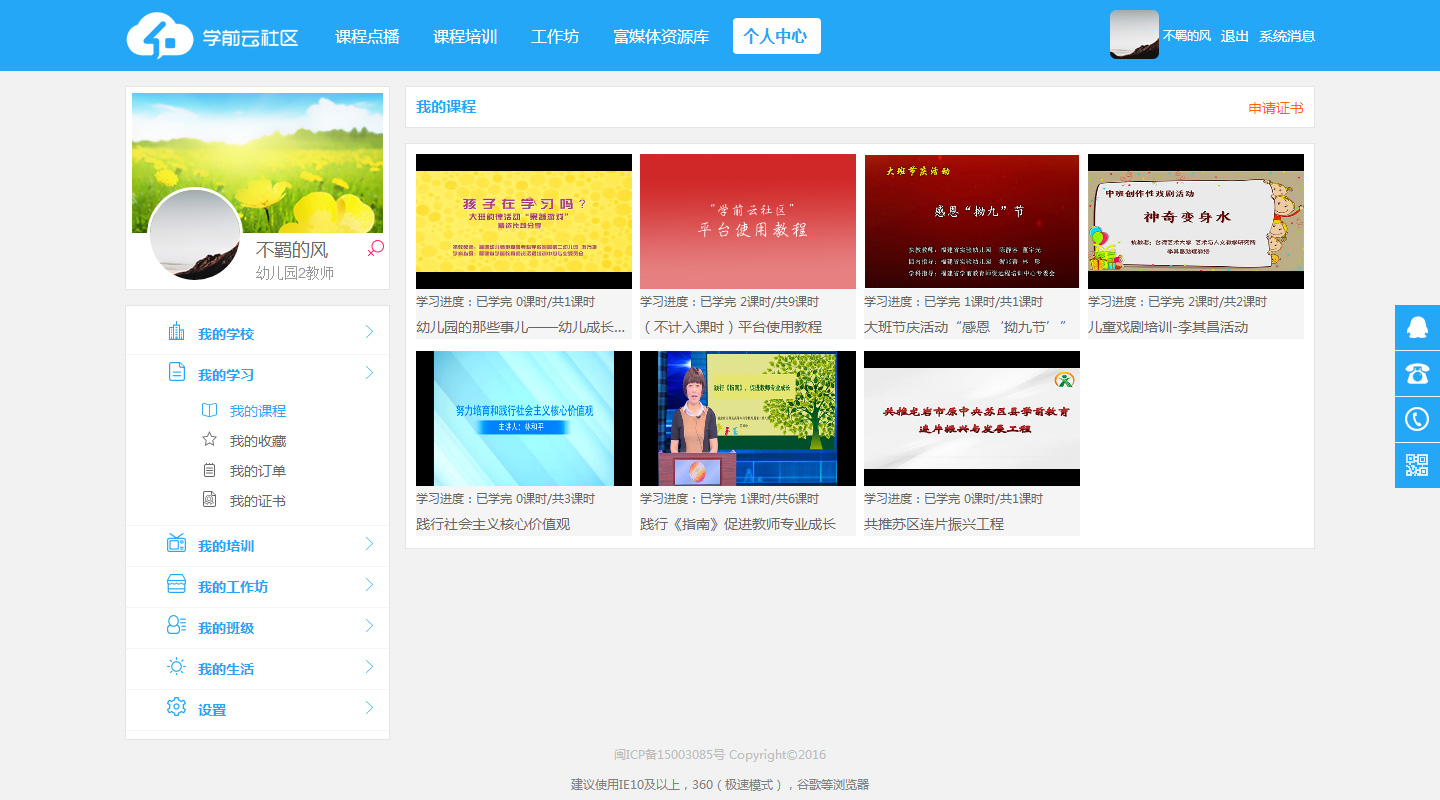The width and height of the screenshot is (1440, 800).
Task: Click the telephone icon on right sidebar
Action: click(x=1417, y=374)
